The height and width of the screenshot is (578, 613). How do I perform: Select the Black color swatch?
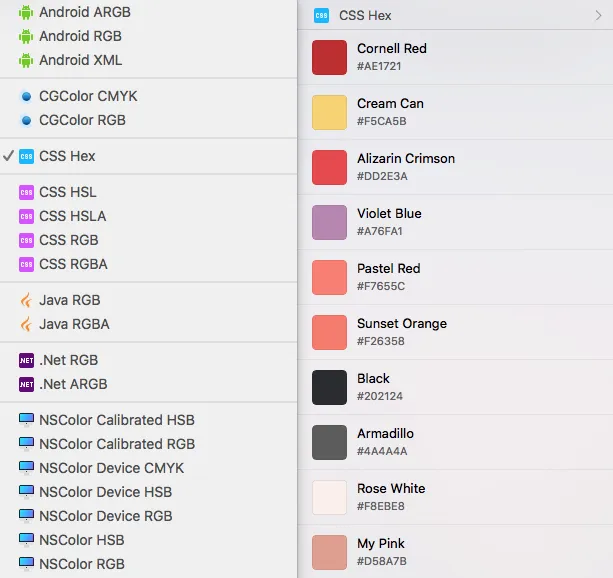coord(329,387)
